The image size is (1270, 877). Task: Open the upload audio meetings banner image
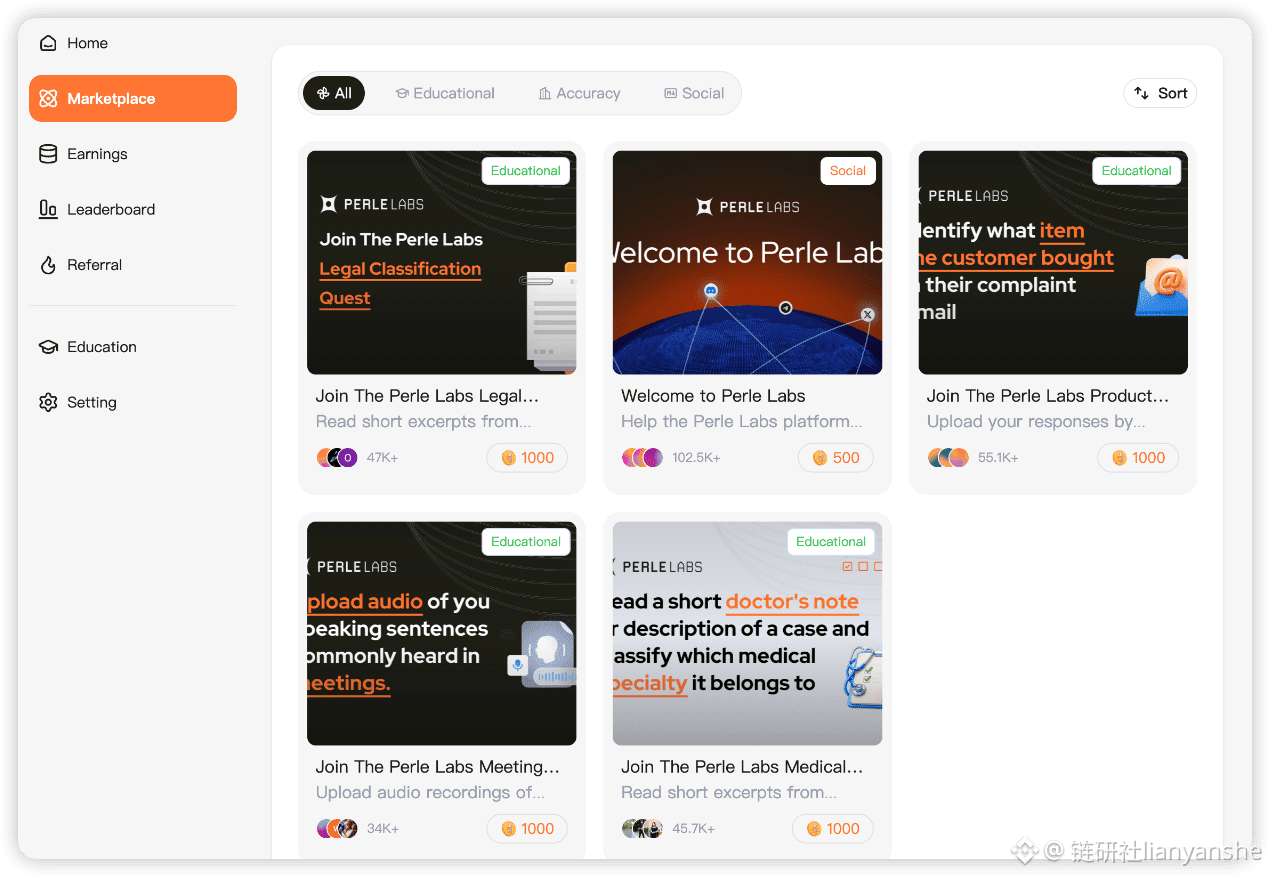pos(442,634)
